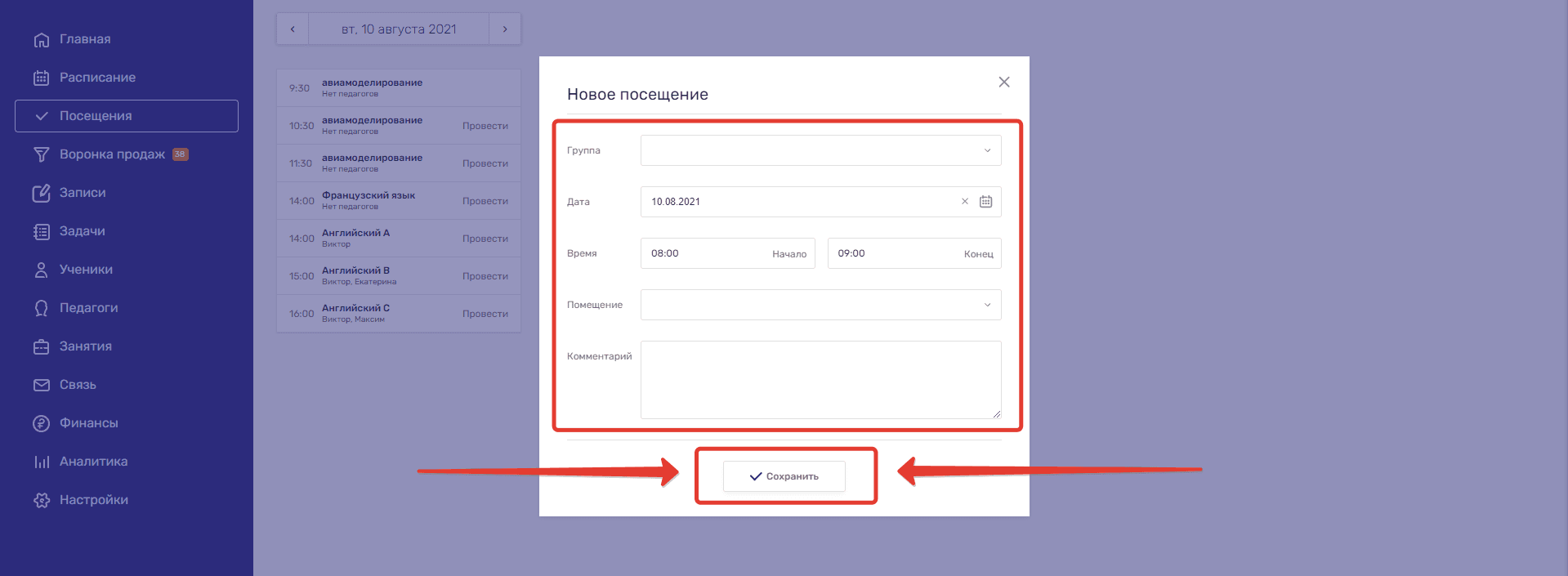
Task: Click the gear icon next to Настройки
Action: click(41, 500)
